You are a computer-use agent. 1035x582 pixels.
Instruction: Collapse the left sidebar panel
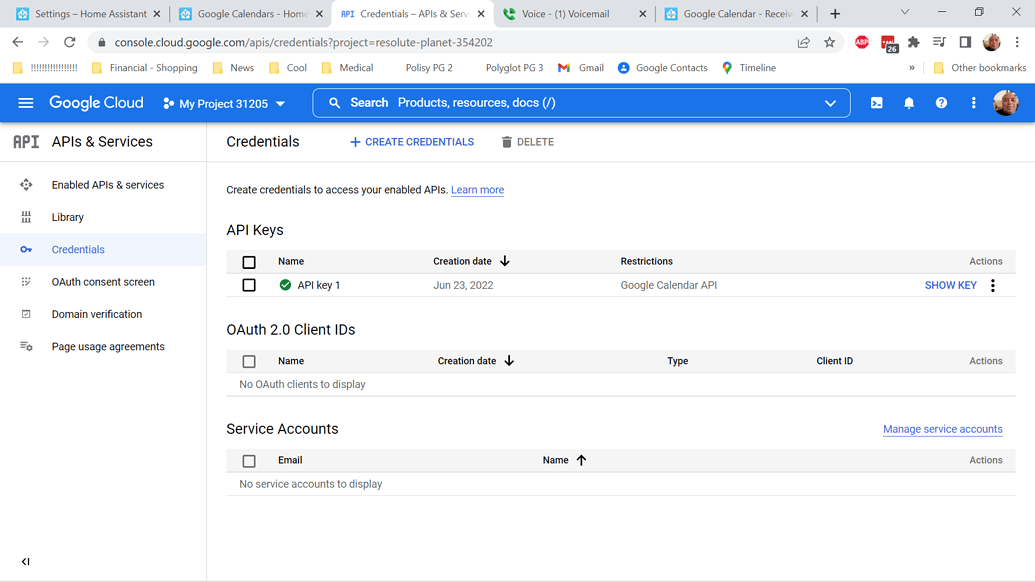[26, 562]
